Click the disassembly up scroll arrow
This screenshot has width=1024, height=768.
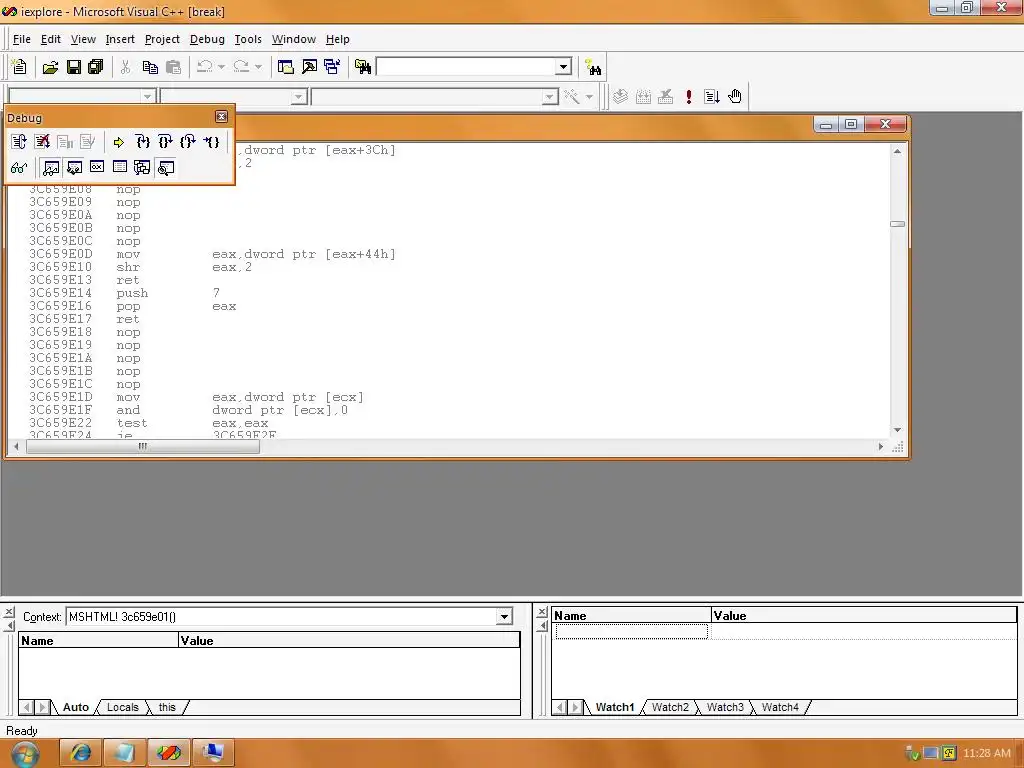click(x=897, y=151)
